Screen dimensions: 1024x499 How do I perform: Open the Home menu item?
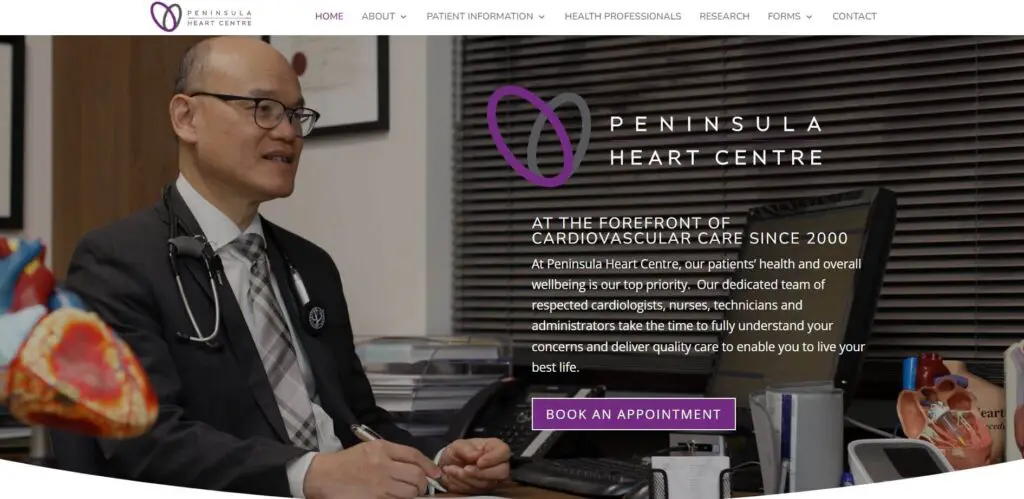click(329, 16)
